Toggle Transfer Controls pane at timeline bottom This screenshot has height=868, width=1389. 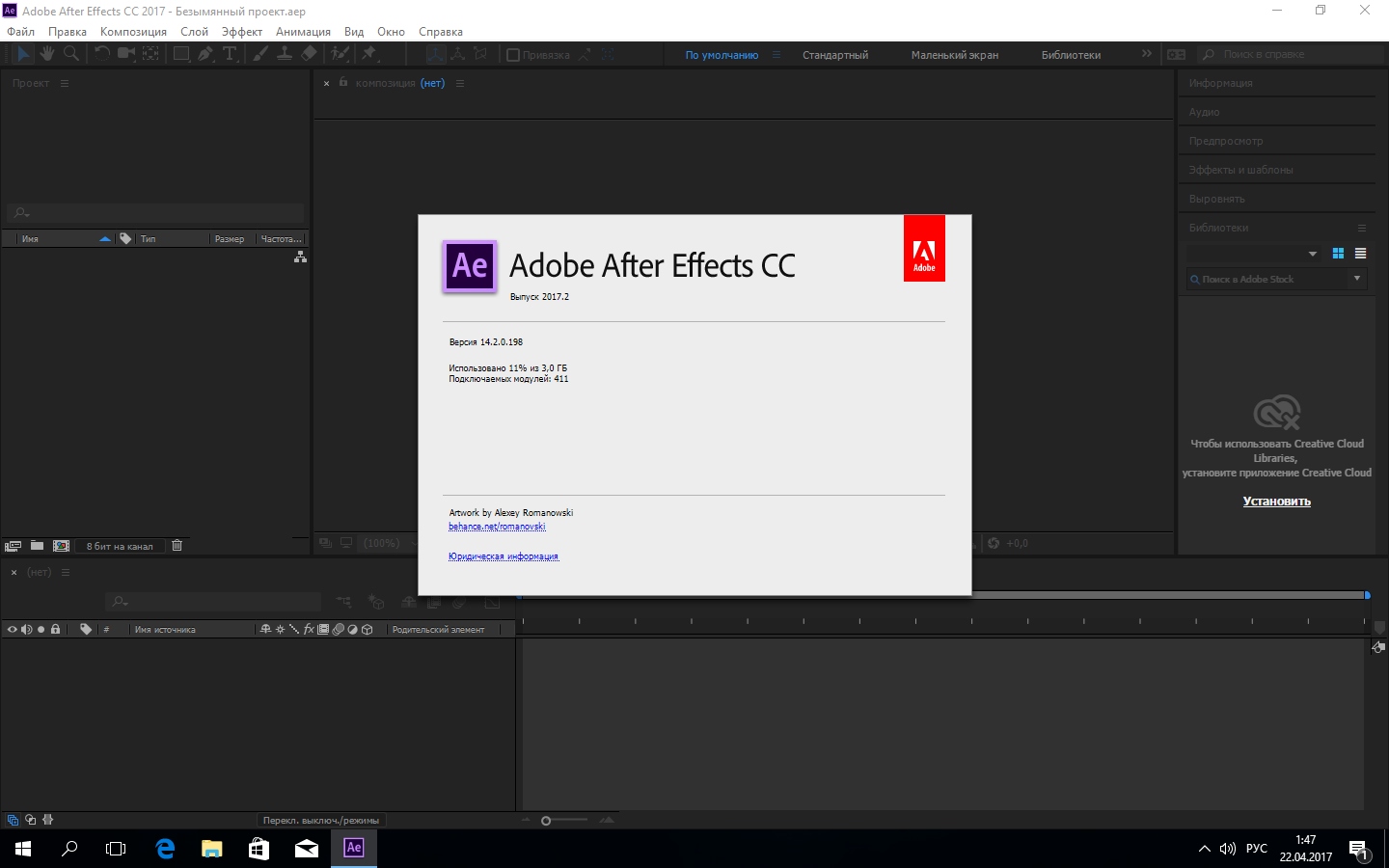point(30,820)
